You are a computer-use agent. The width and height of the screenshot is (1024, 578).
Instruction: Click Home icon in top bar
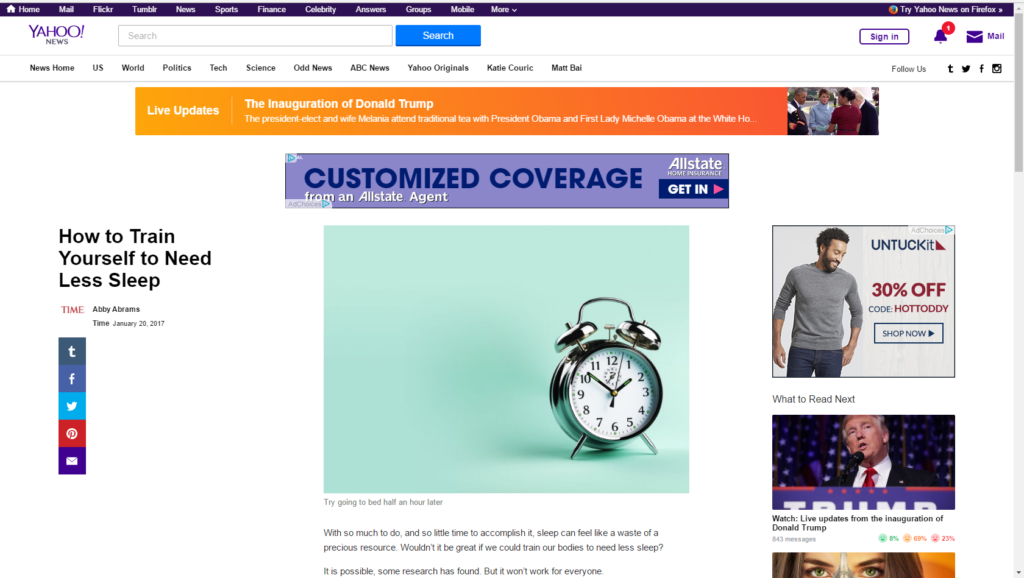10,9
